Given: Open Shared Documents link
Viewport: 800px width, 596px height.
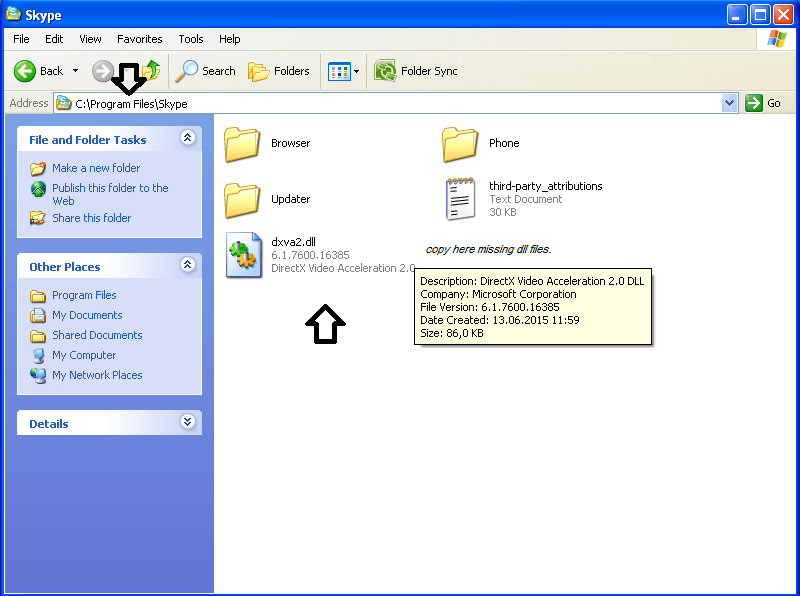Looking at the screenshot, I should point(97,335).
